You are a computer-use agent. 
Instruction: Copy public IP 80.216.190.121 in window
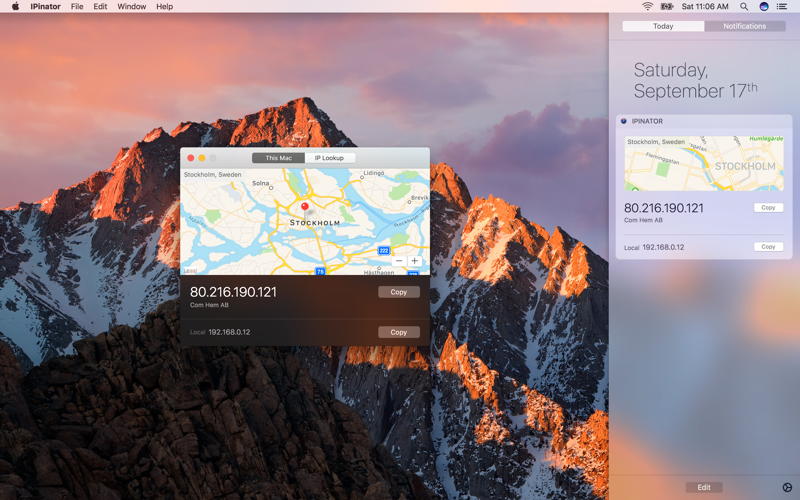click(x=399, y=292)
